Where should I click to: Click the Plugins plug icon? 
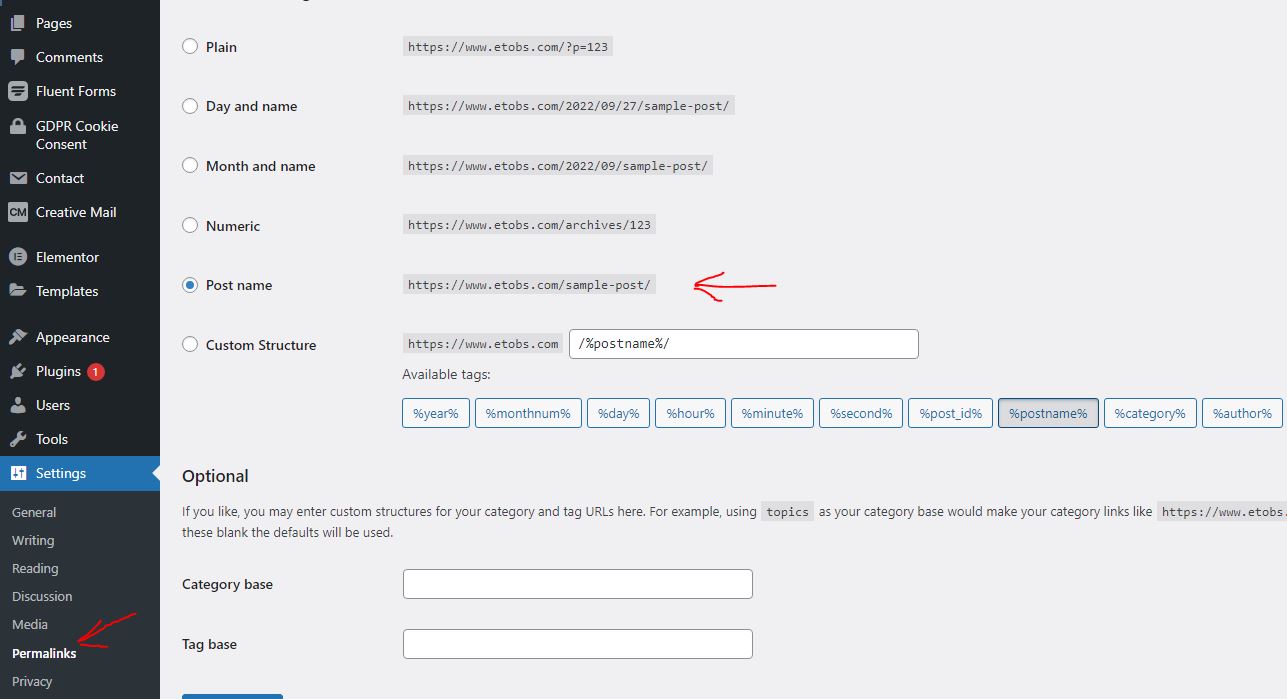pos(17,371)
